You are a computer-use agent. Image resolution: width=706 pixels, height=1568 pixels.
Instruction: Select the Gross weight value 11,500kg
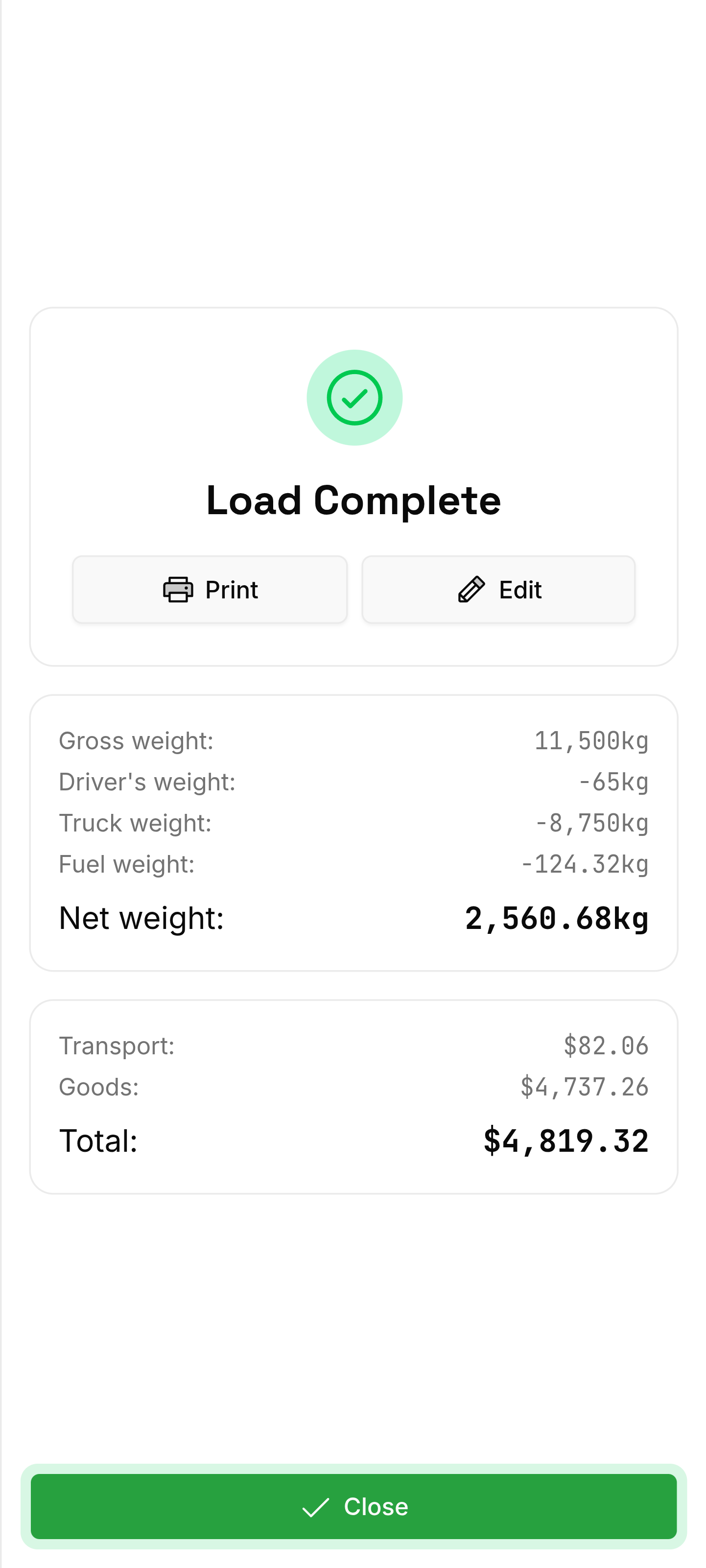pyautogui.click(x=591, y=741)
